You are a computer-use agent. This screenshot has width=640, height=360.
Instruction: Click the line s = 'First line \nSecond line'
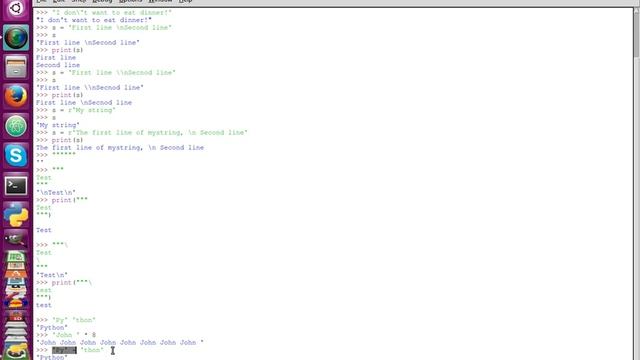tap(104, 27)
